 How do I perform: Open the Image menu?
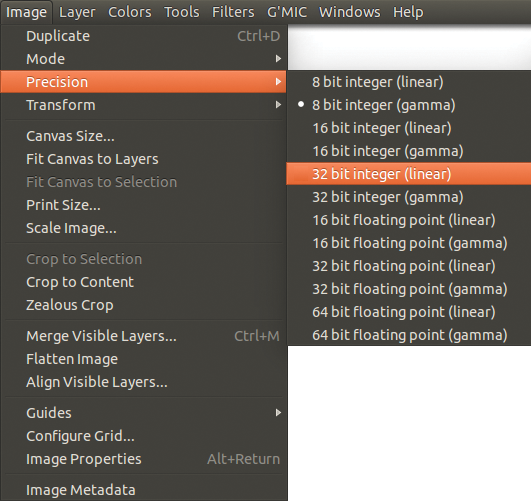(x=26, y=12)
